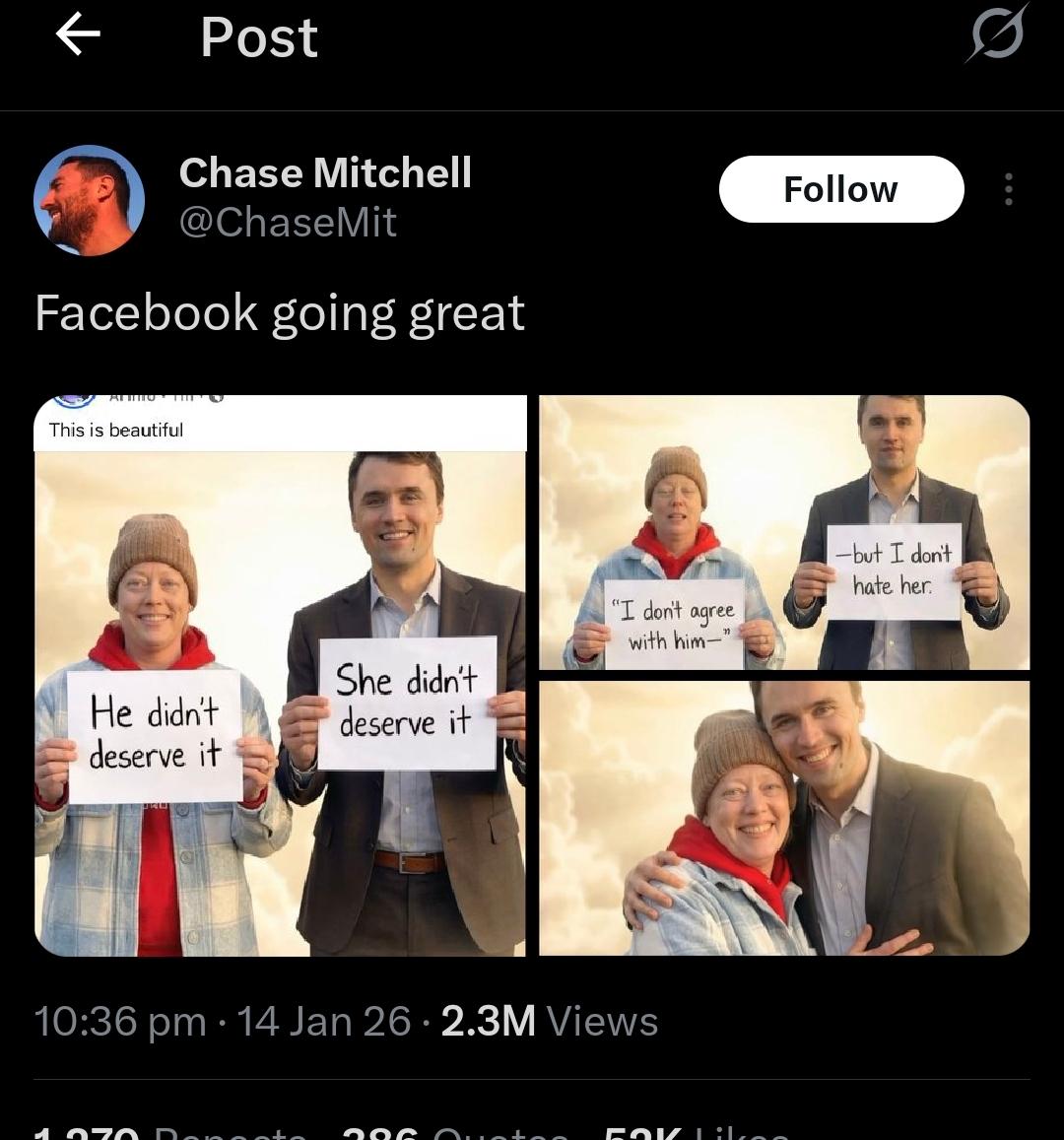Click the Chase Mitchell display name
Image resolution: width=1064 pixels, height=1140 pixels.
point(325,173)
